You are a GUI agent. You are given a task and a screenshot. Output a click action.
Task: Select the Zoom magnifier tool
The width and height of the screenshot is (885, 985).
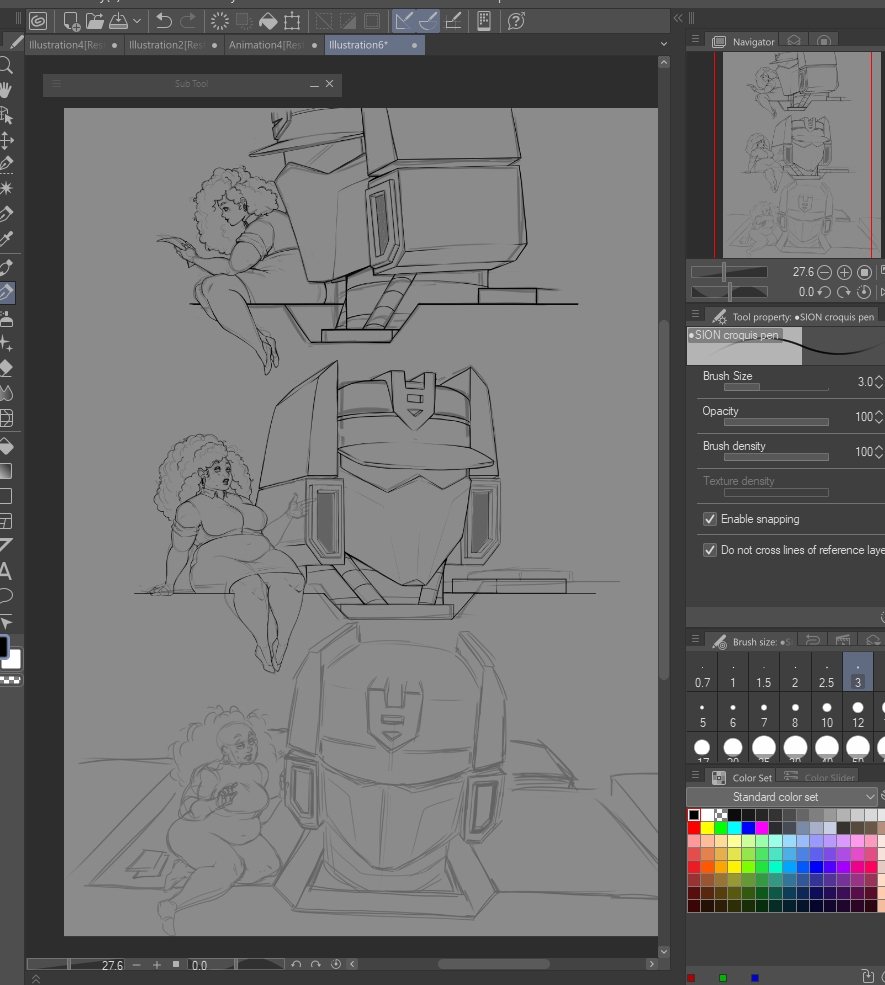(x=6, y=66)
